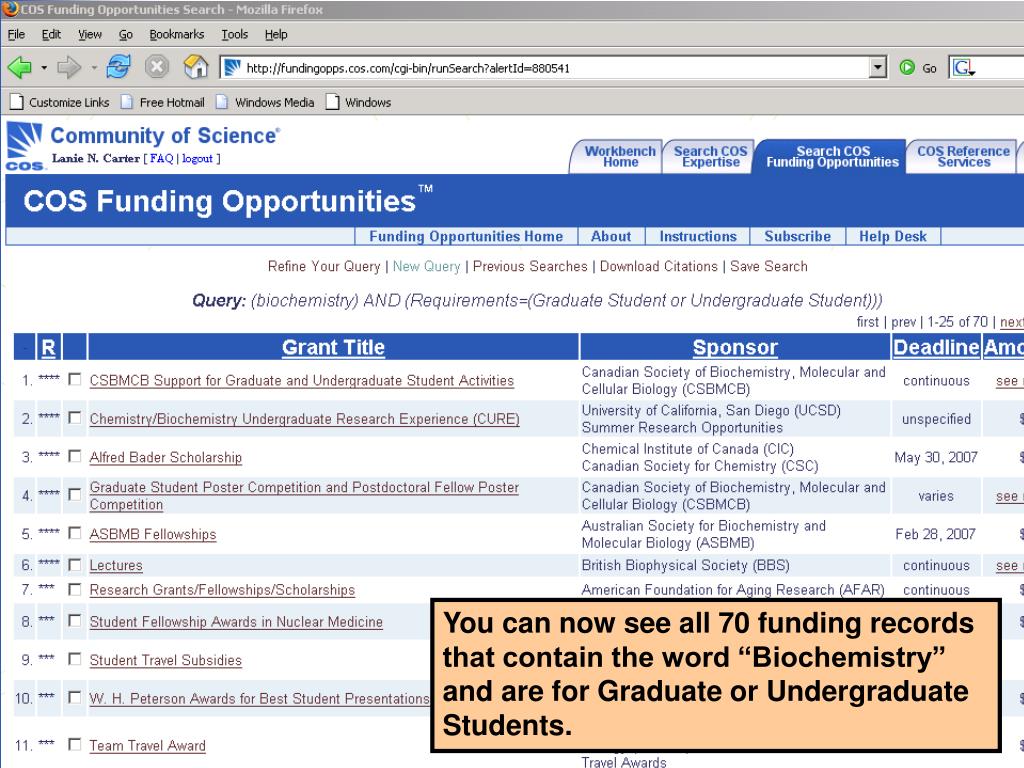Open the address bar history dropdown

pyautogui.click(x=878, y=67)
